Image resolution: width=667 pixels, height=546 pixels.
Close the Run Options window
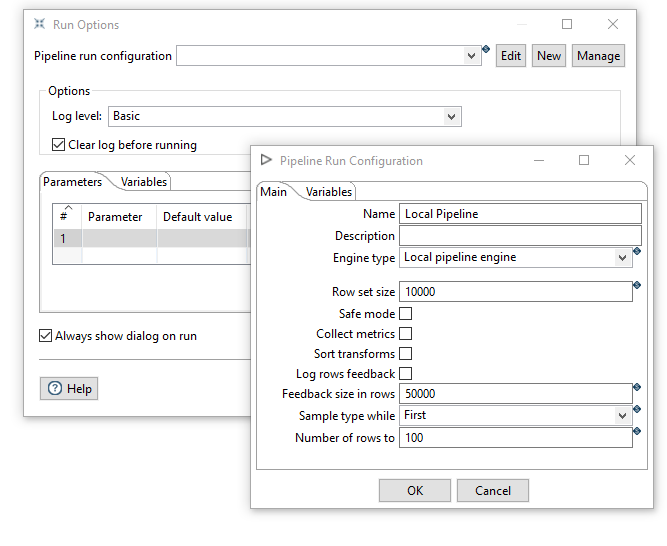pyautogui.click(x=613, y=24)
